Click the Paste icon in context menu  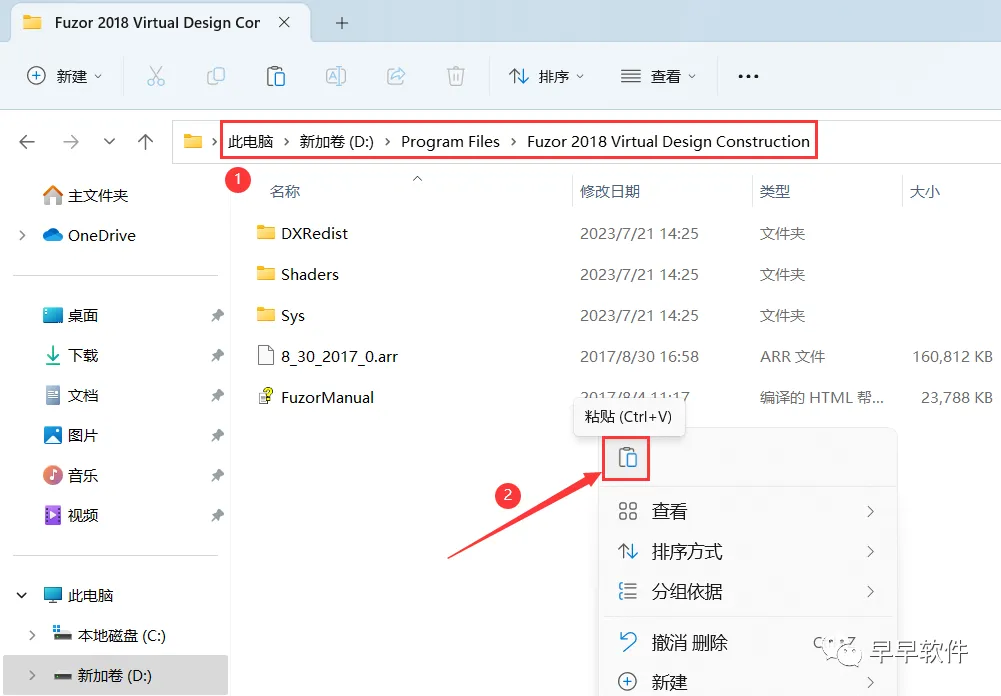pos(627,458)
